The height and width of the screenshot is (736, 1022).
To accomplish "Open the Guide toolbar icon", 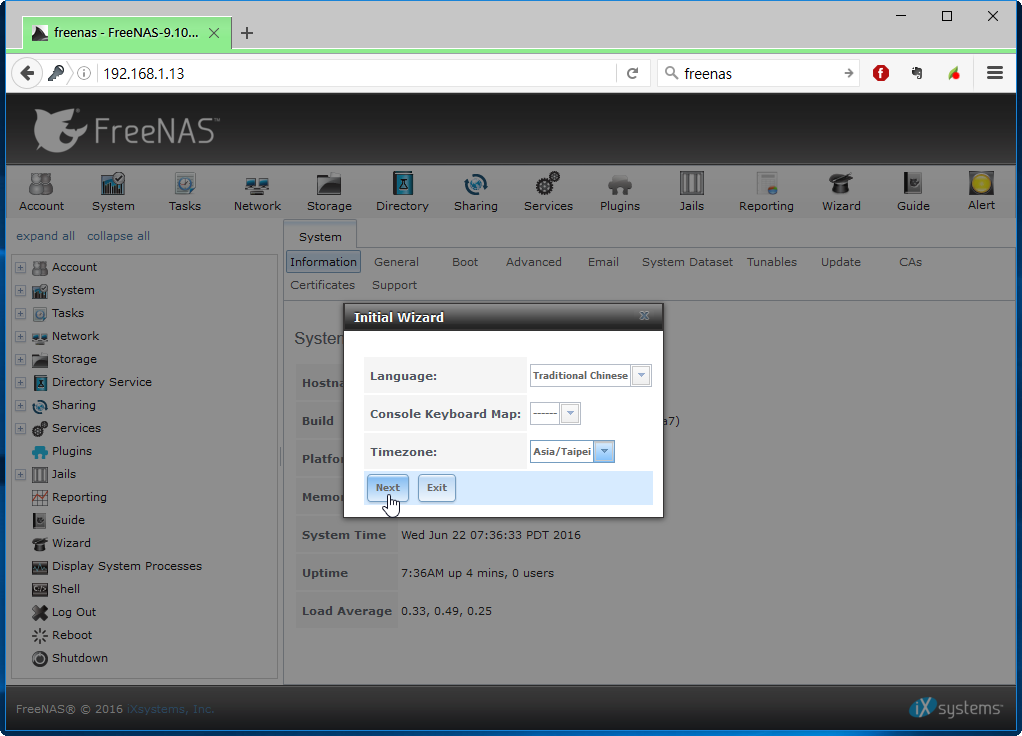I will (x=913, y=192).
